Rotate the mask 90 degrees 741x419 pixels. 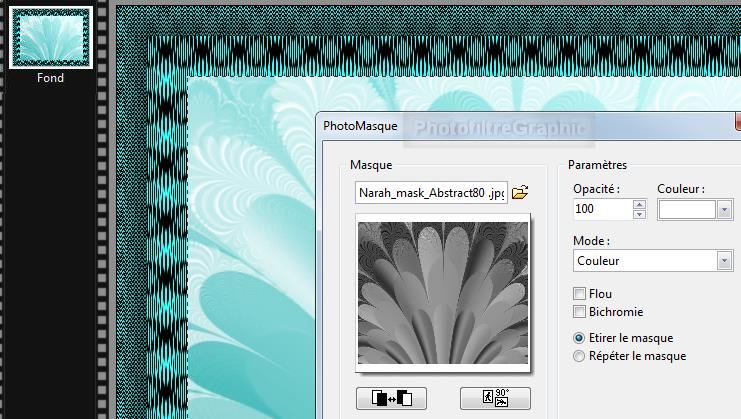(x=495, y=398)
